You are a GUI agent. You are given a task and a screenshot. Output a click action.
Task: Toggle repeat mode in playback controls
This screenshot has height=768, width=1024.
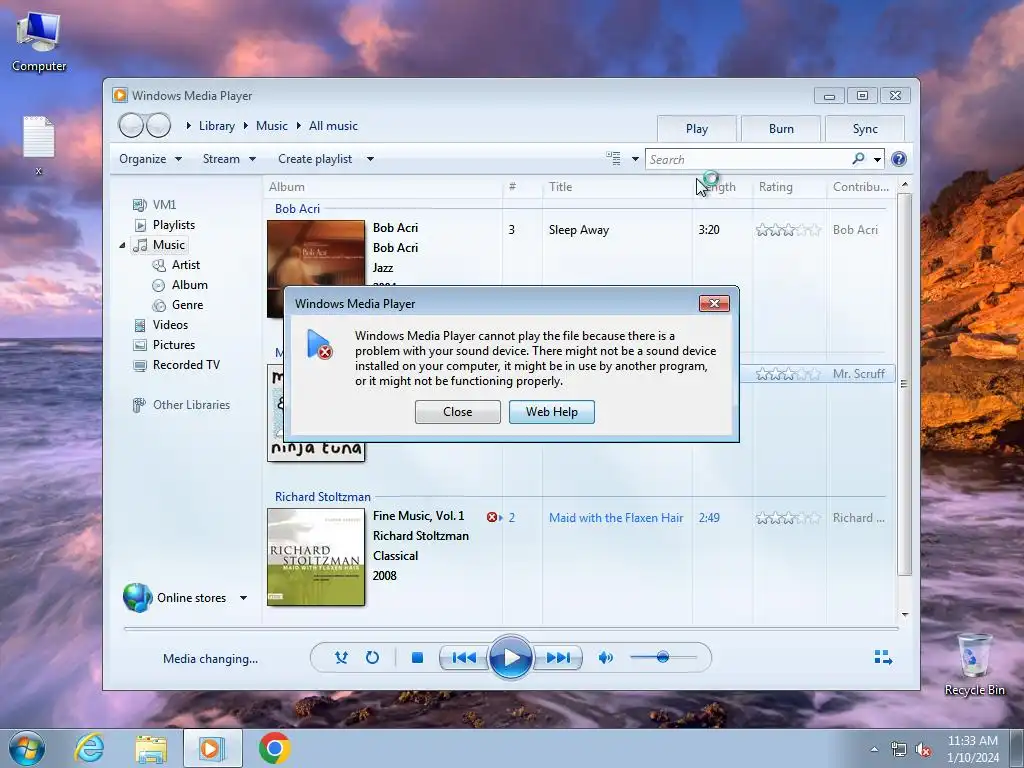pyautogui.click(x=372, y=658)
